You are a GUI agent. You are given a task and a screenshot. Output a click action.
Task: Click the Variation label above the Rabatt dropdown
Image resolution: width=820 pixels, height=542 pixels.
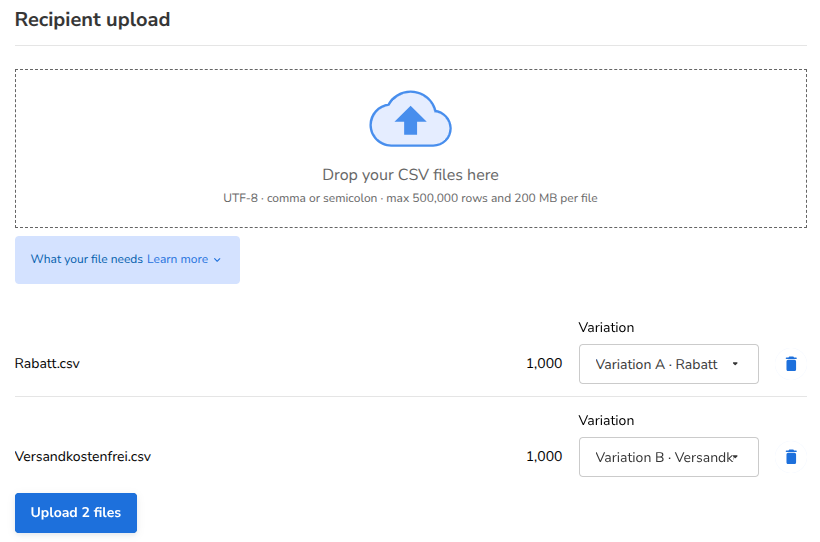[606, 328]
